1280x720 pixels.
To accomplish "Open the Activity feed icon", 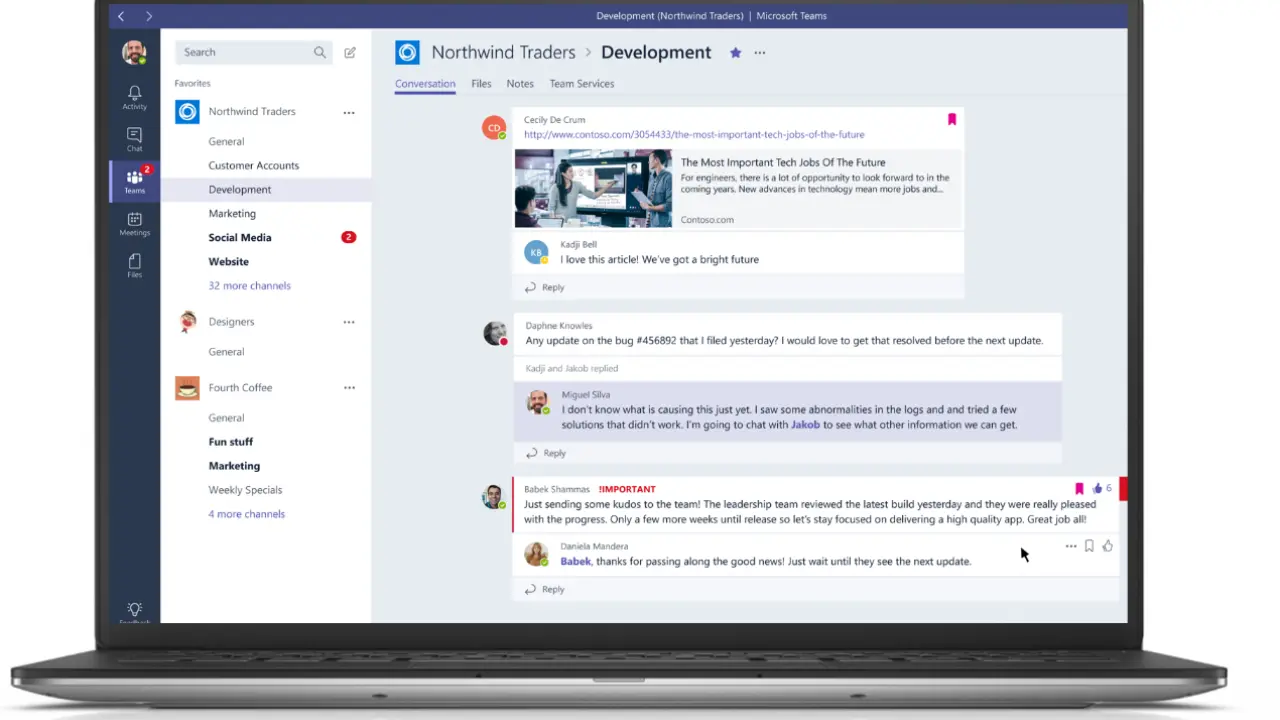I will [x=134, y=96].
